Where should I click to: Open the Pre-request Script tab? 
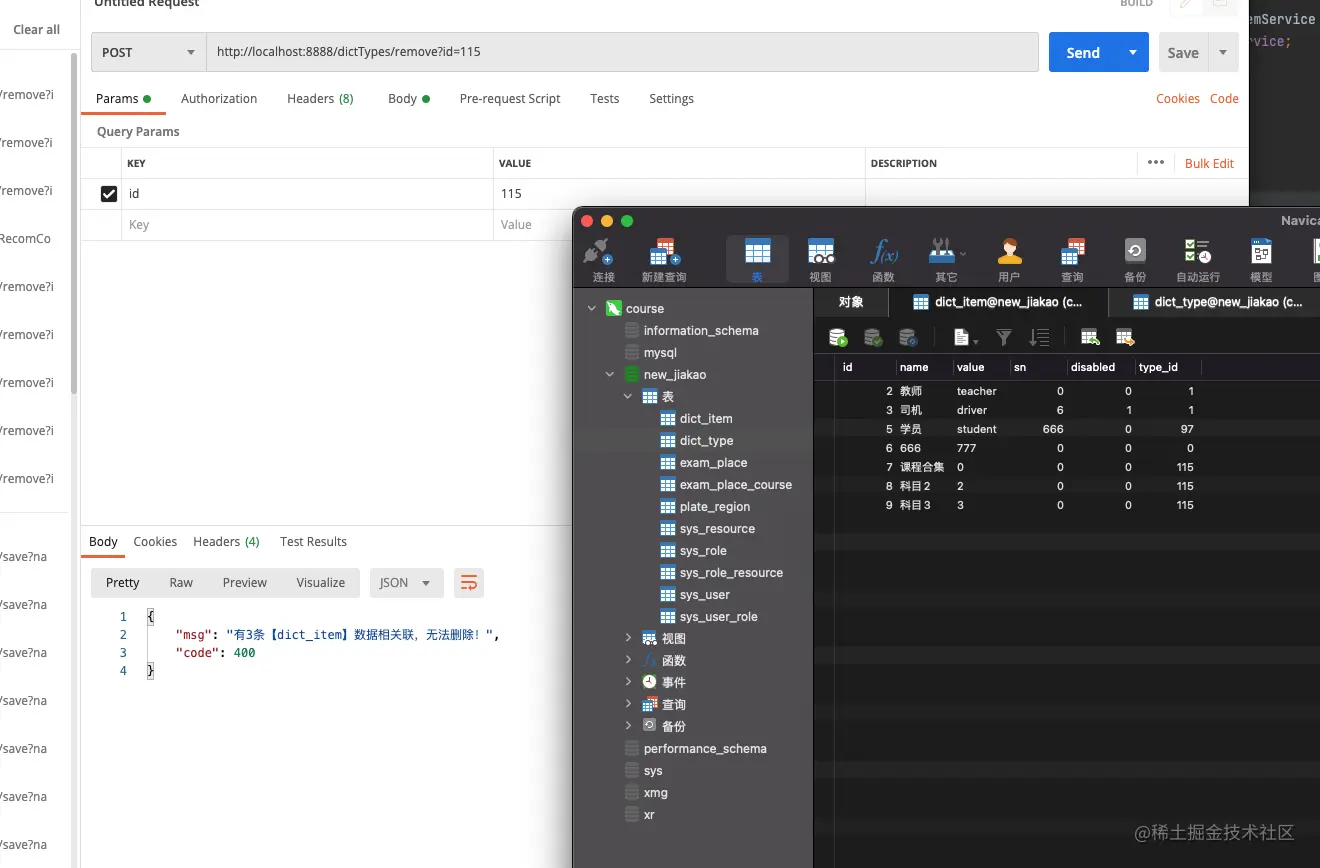coord(510,99)
